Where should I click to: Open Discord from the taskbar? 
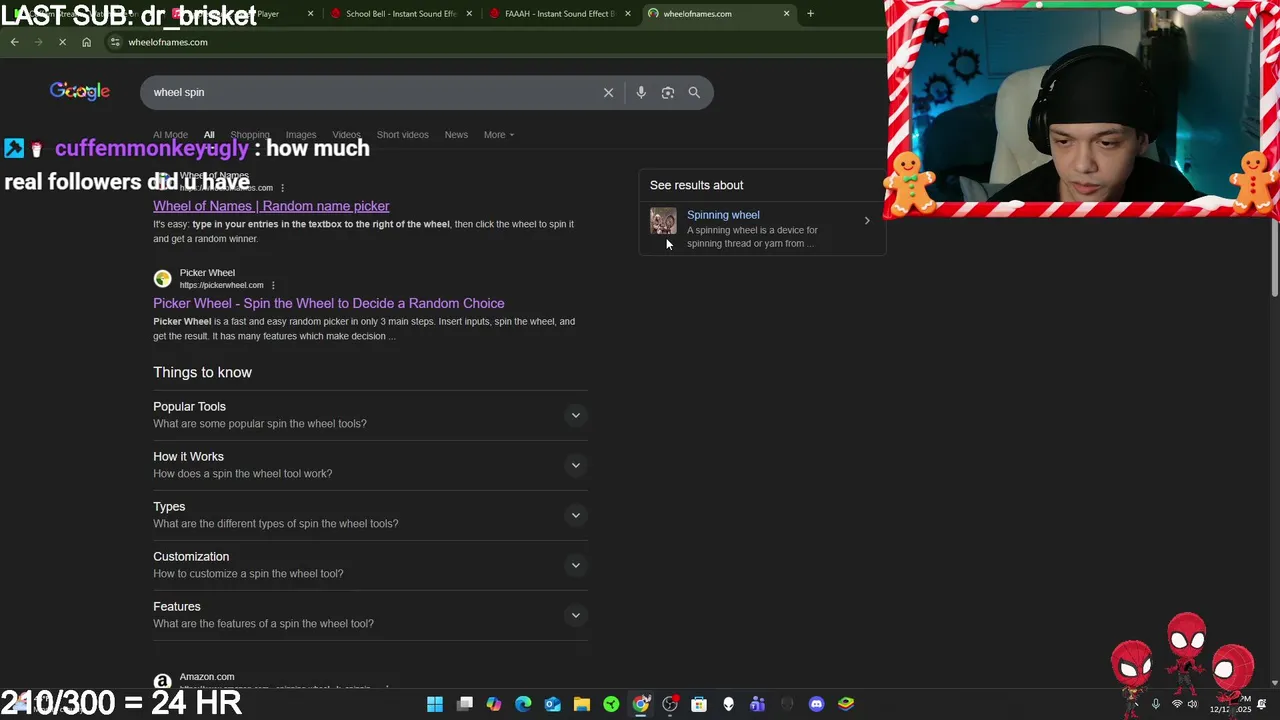[x=816, y=704]
